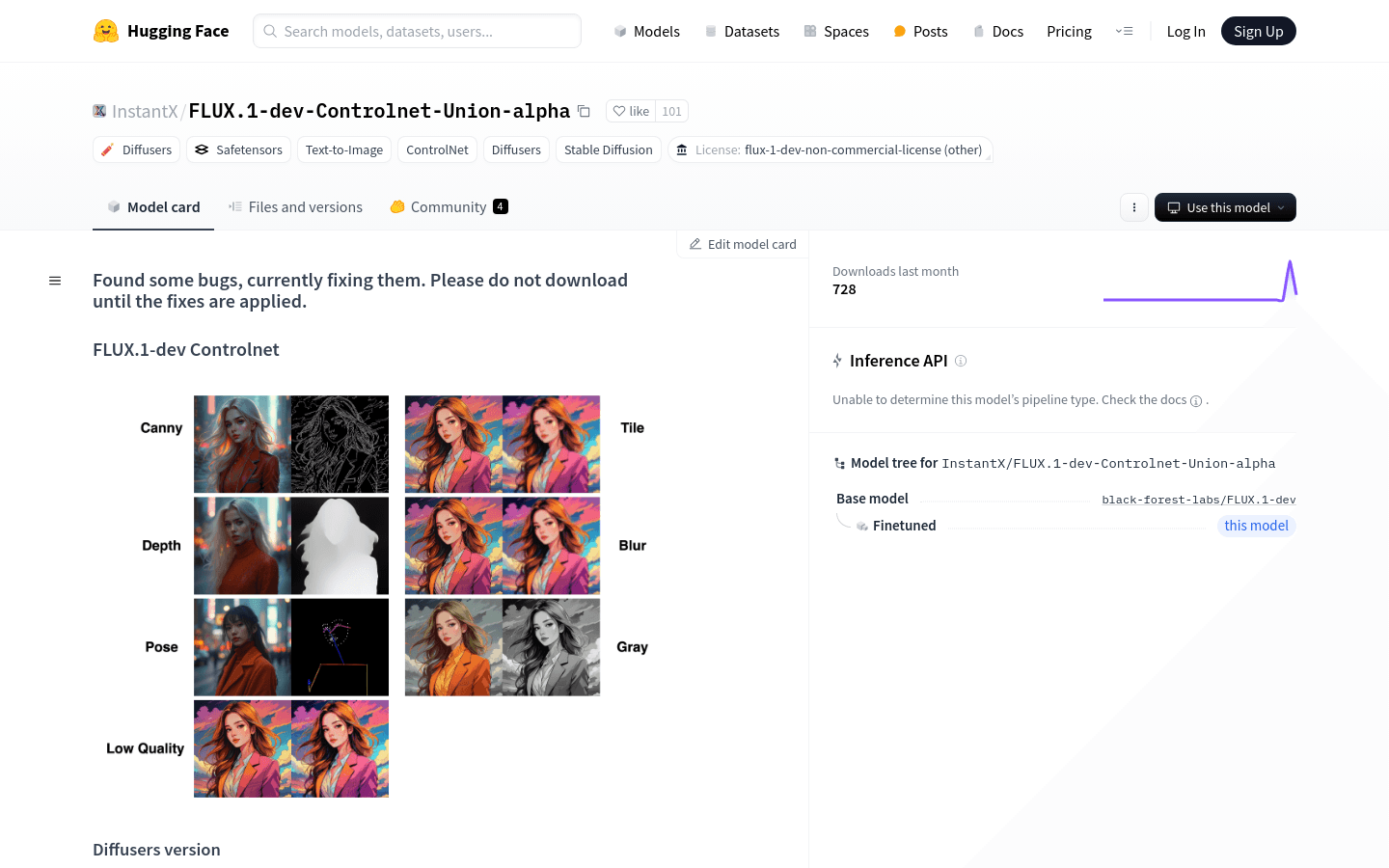Open Posts in the top navigation
Image resolution: width=1389 pixels, height=868 pixels.
point(920,31)
